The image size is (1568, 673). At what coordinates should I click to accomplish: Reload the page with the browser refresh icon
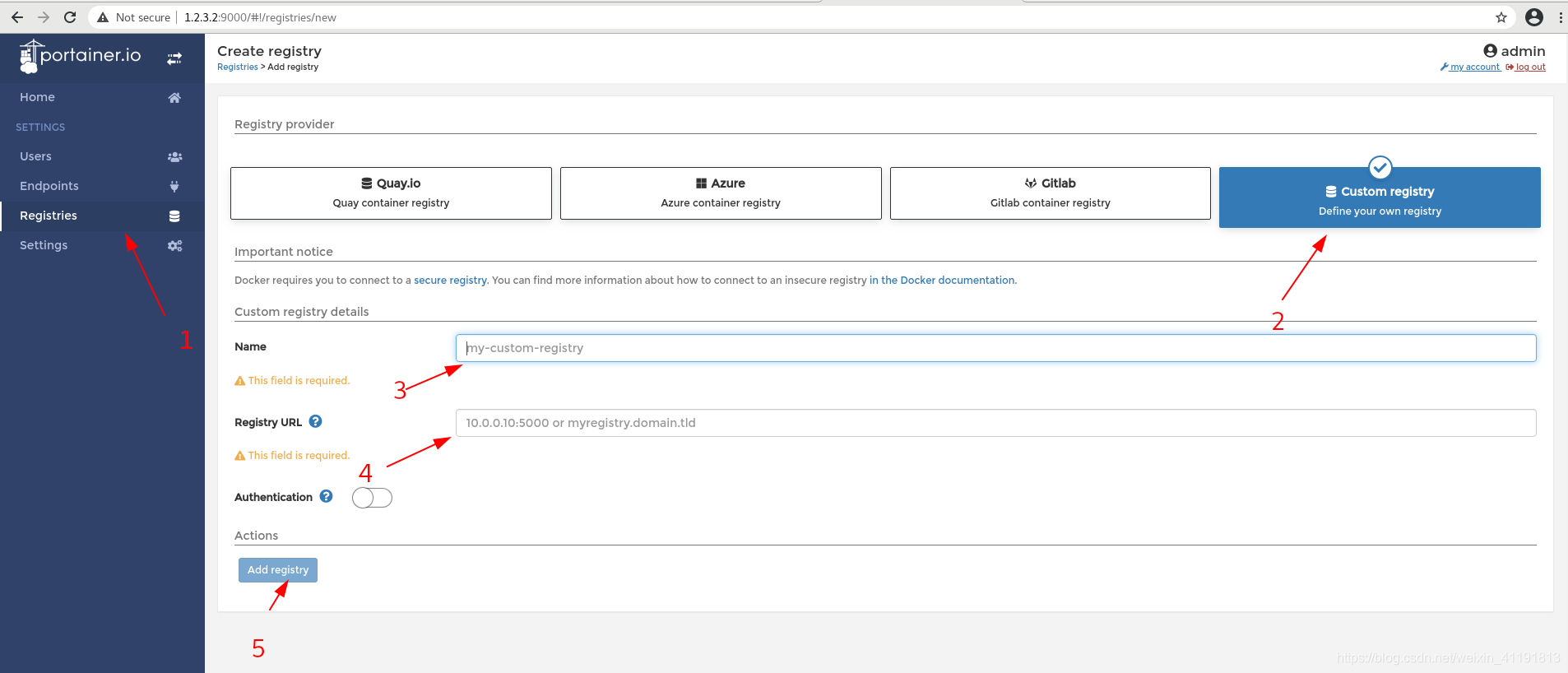coord(70,17)
